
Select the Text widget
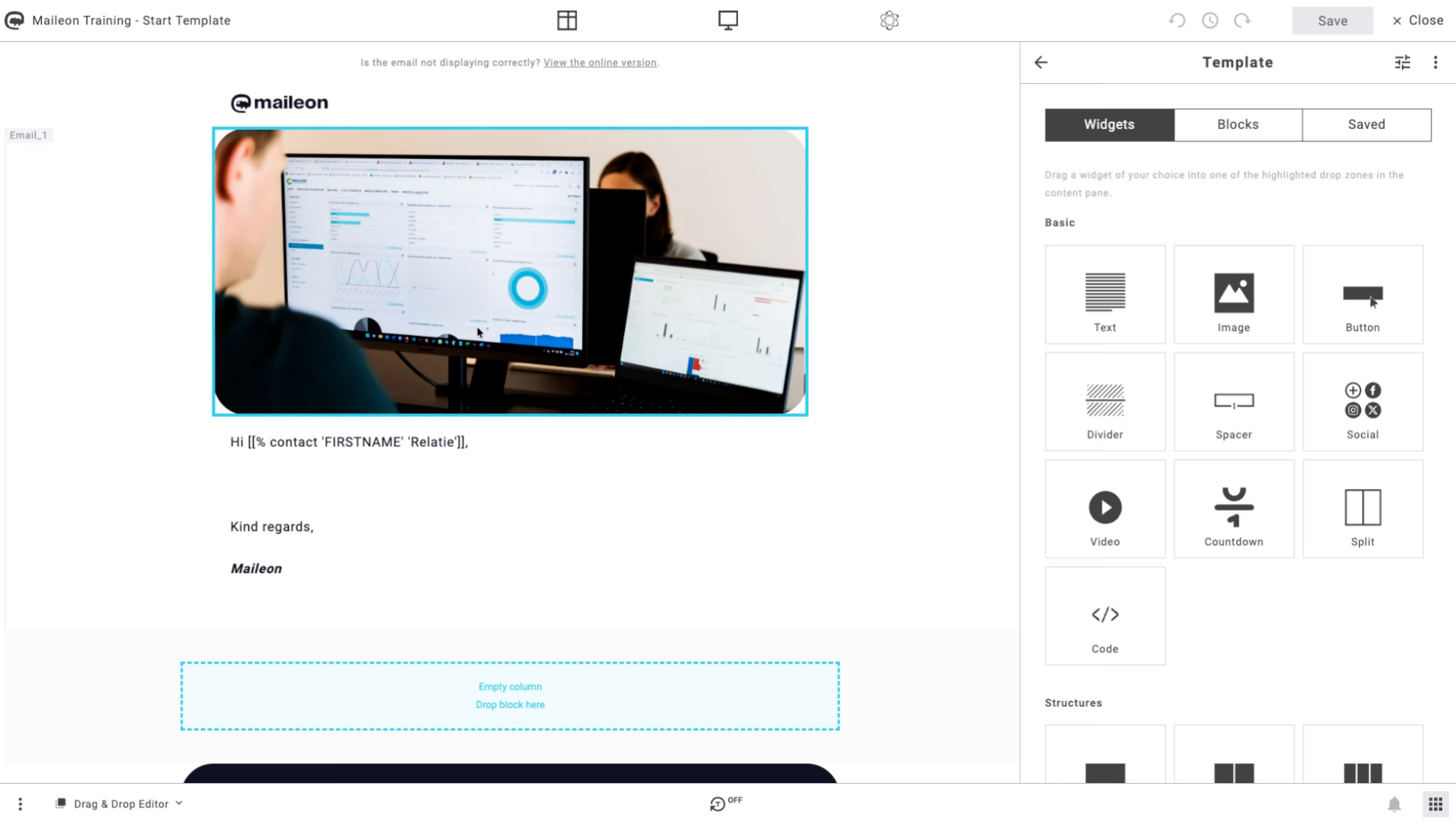[x=1105, y=295]
